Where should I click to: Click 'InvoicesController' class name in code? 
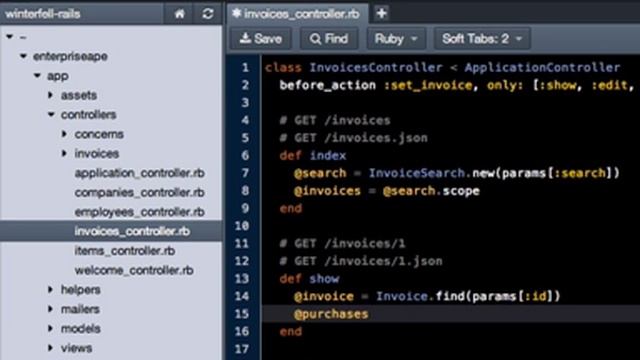pyautogui.click(x=376, y=67)
